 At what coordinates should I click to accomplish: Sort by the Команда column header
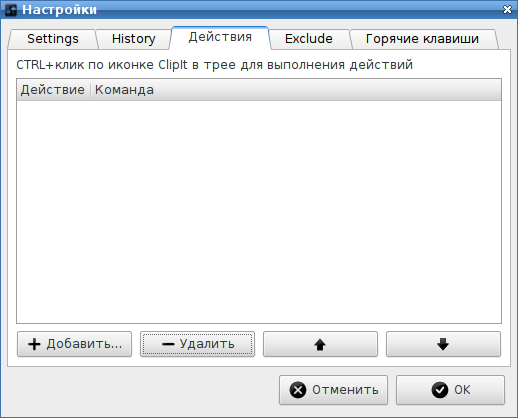click(x=296, y=90)
